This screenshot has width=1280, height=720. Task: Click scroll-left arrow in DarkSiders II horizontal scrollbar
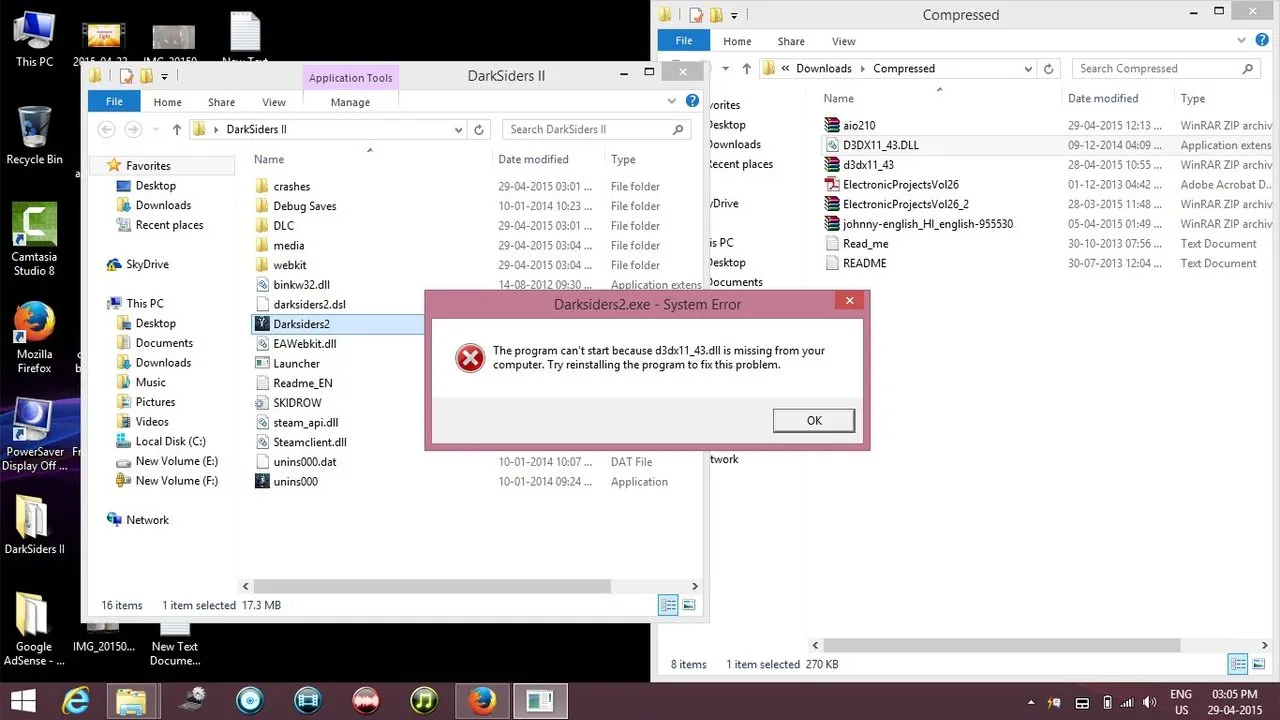click(x=246, y=586)
